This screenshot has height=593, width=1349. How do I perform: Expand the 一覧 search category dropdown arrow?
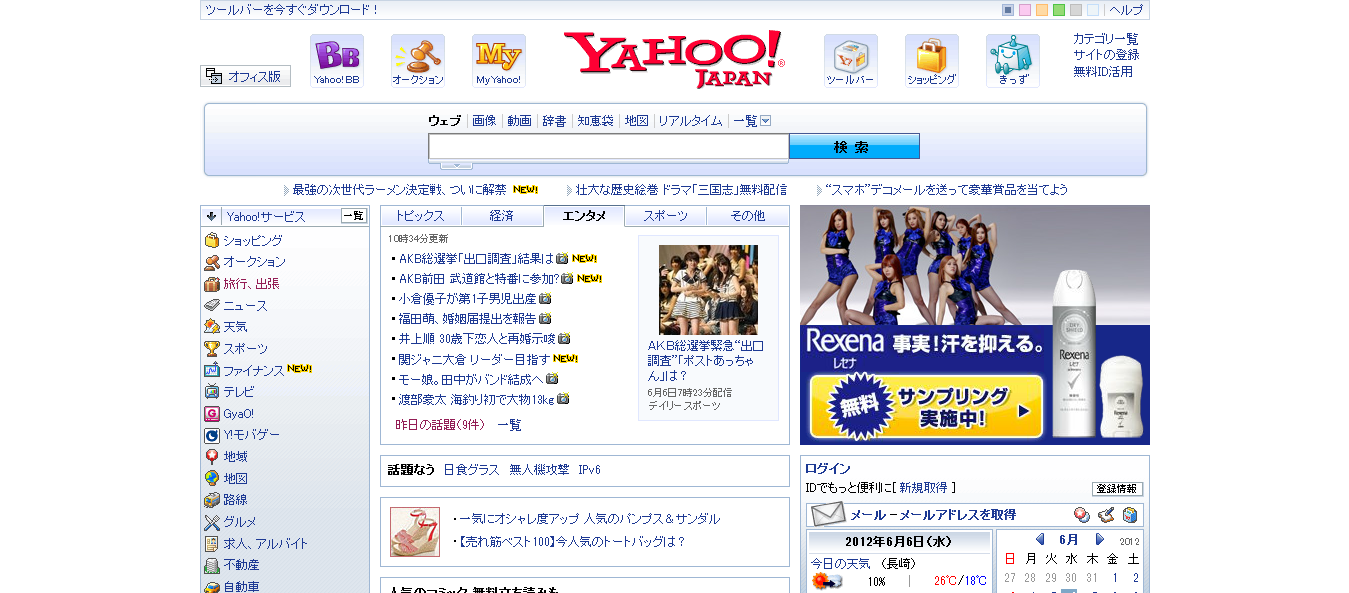pos(766,121)
